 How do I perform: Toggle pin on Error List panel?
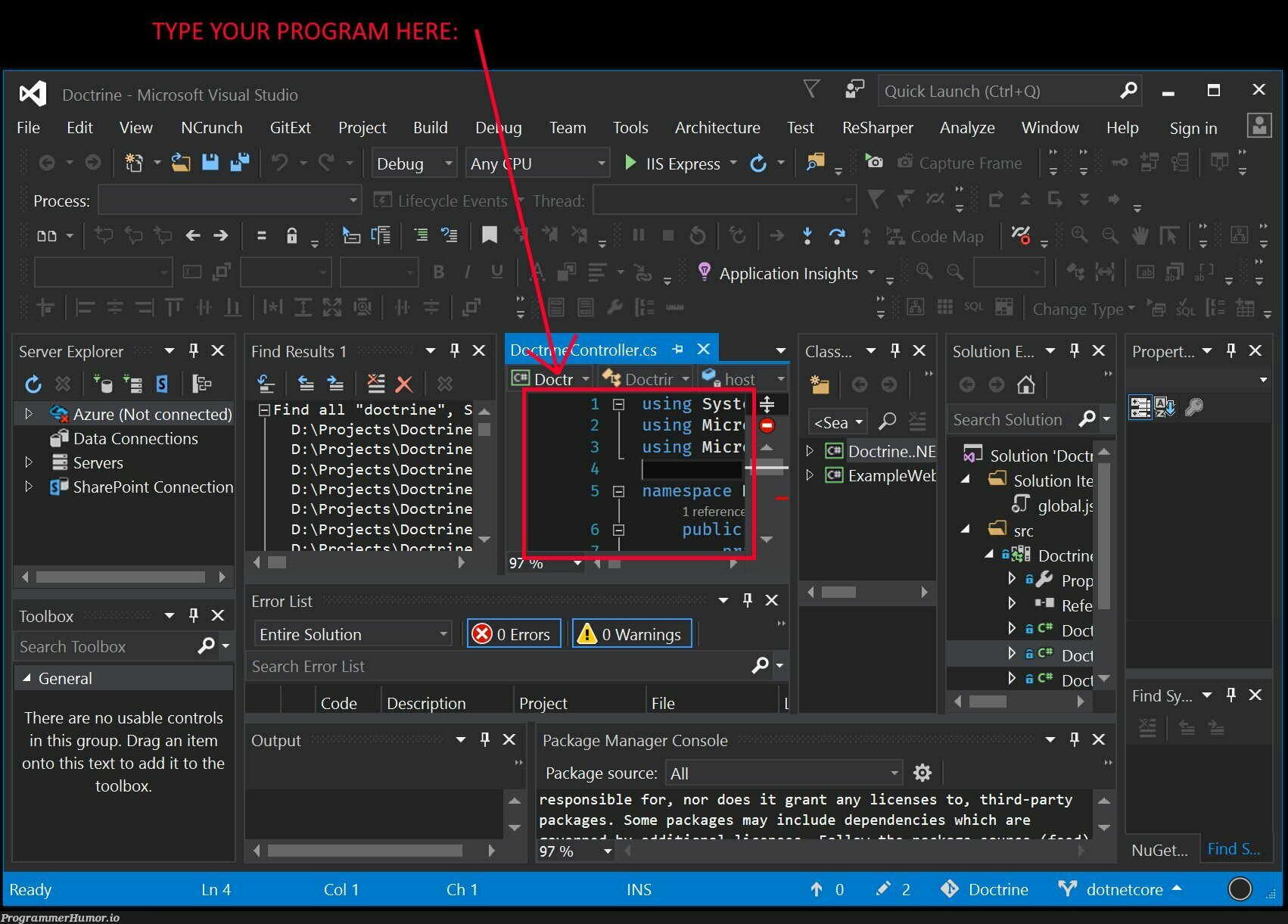click(x=748, y=600)
